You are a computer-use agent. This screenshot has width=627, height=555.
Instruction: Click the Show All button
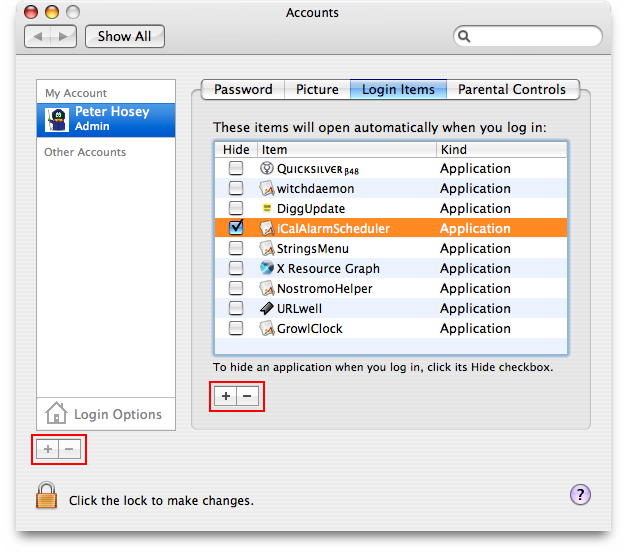pos(125,36)
